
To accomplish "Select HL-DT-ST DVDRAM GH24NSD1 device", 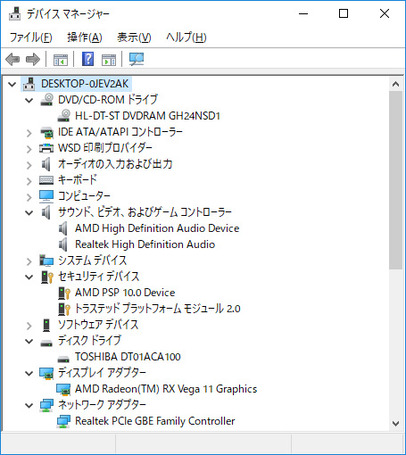I will tap(147, 116).
